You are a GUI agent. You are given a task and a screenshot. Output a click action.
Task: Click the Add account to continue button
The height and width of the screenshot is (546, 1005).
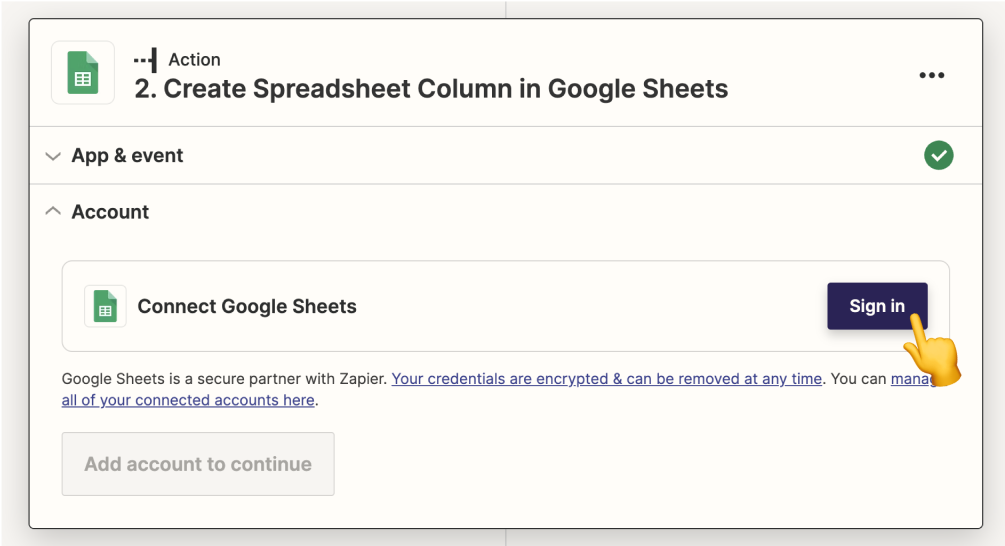pos(198,464)
